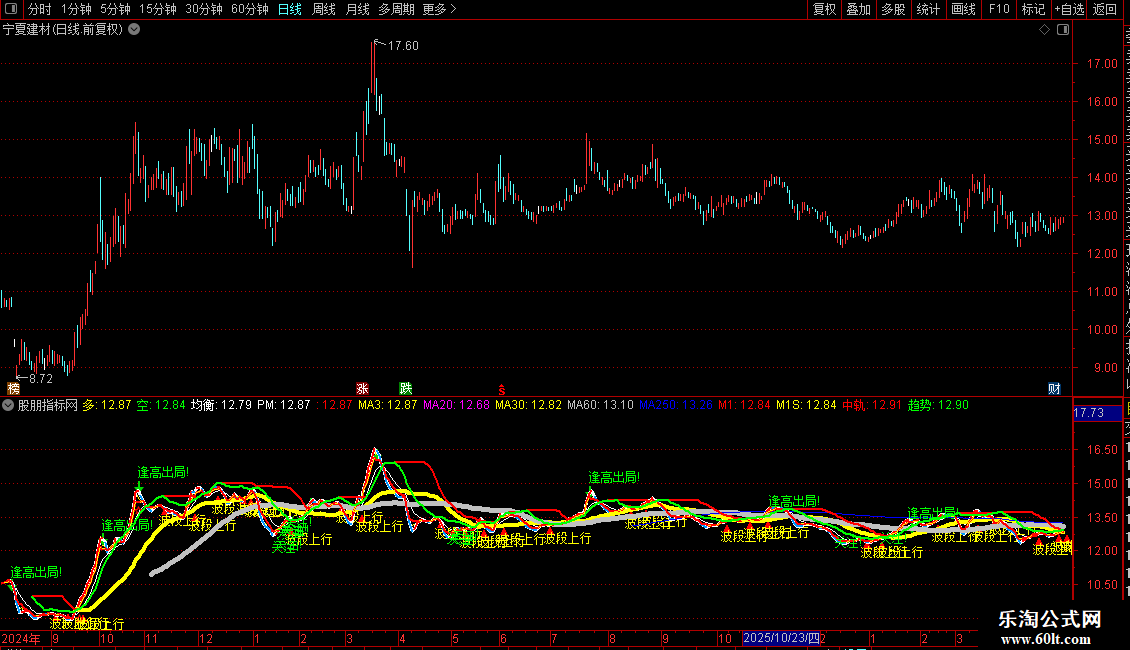Click the 多: 12.87 value label
1130x650 pixels.
(x=107, y=405)
